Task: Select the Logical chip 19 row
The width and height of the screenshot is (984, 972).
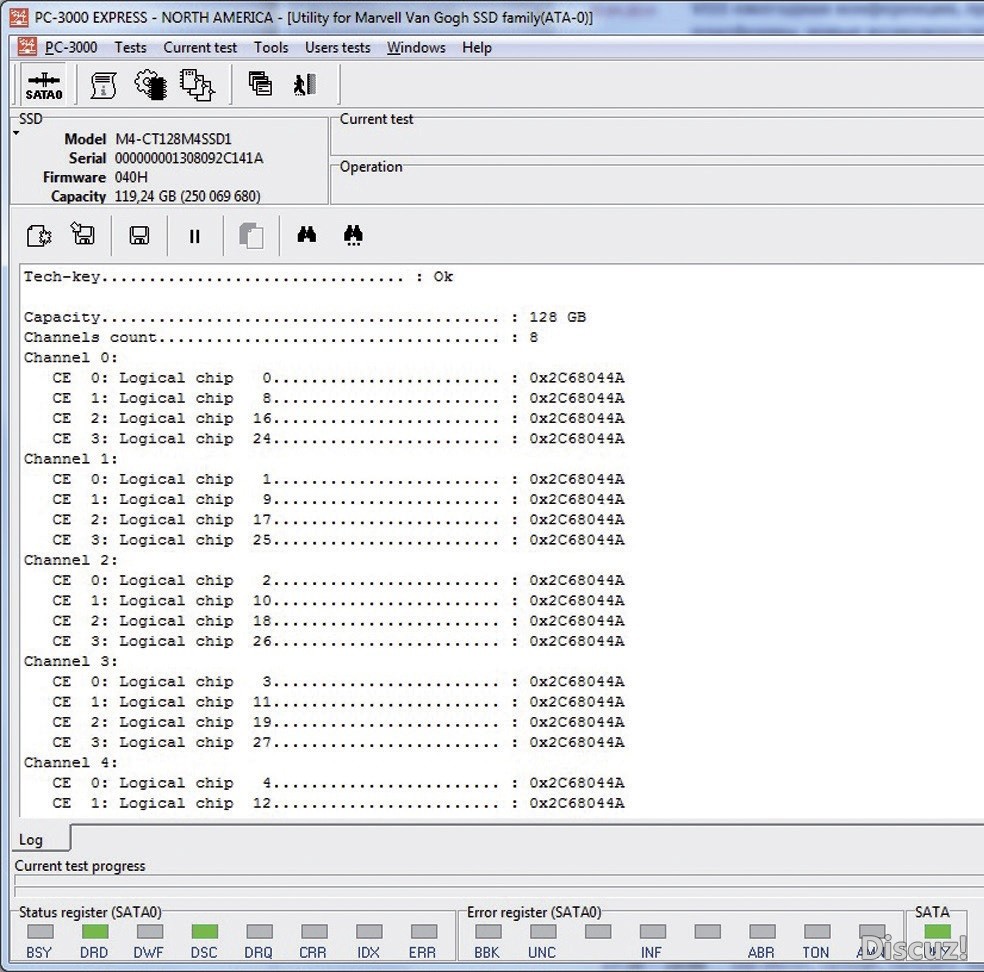Action: click(x=338, y=722)
